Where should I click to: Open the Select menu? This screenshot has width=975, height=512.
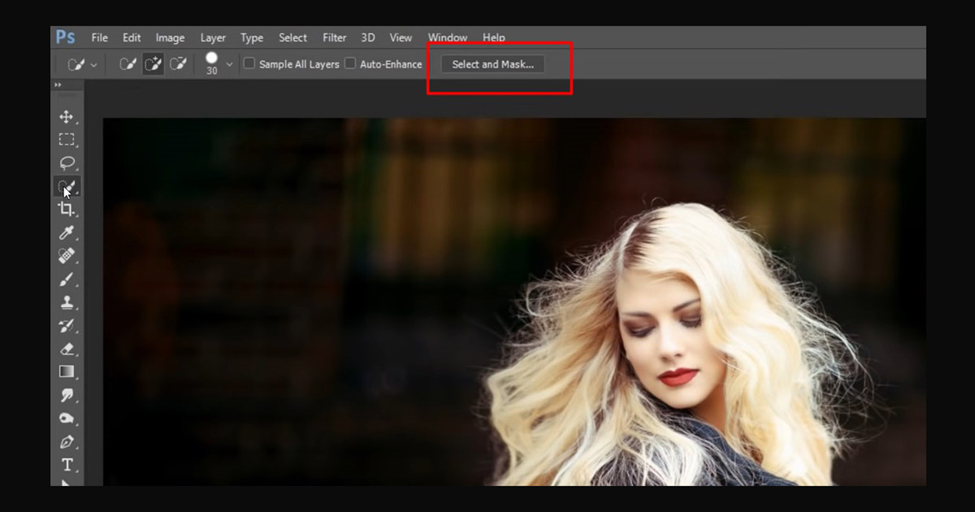[292, 38]
